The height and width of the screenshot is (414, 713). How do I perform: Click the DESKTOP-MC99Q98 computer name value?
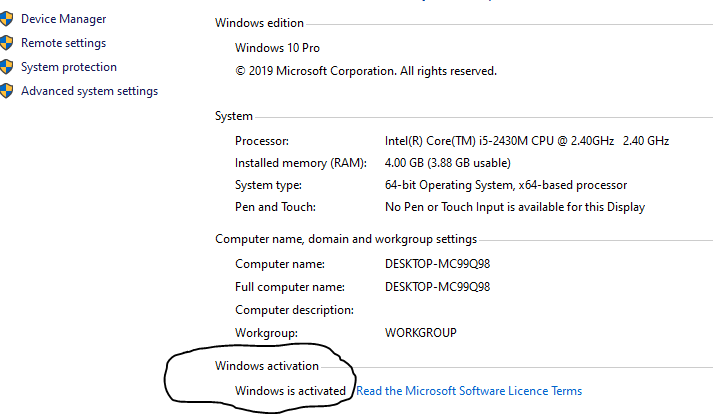(437, 264)
